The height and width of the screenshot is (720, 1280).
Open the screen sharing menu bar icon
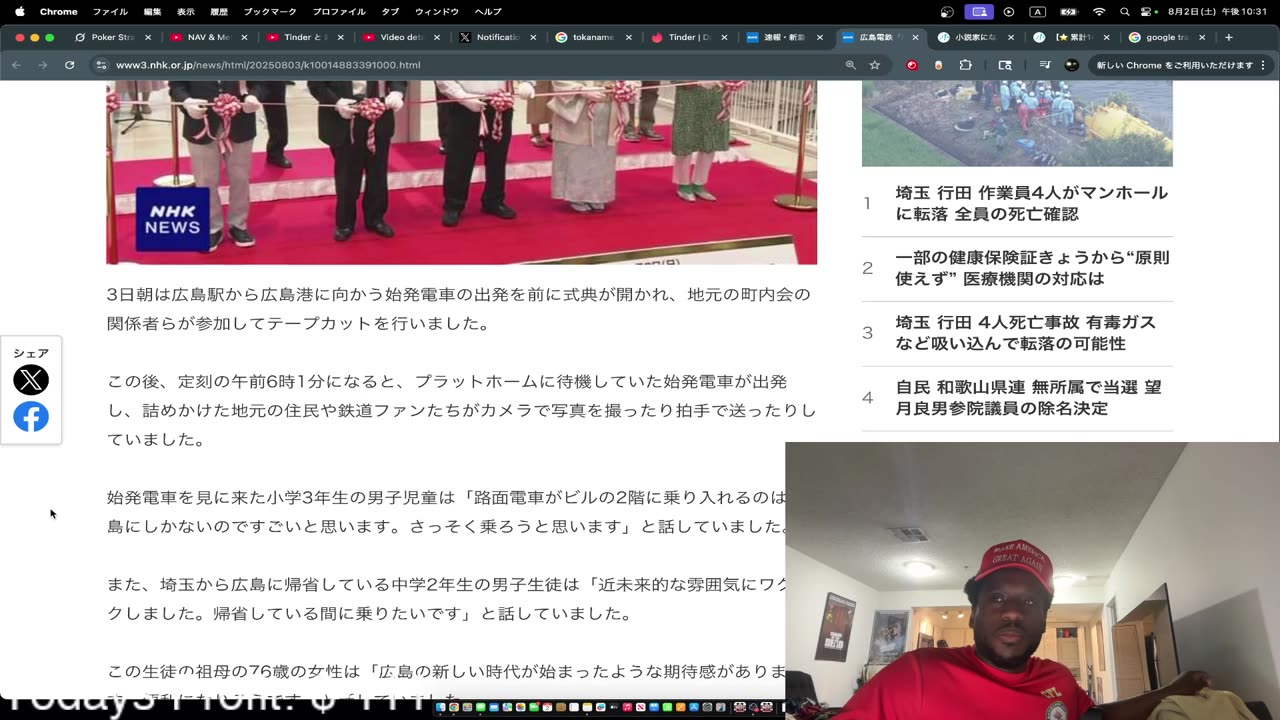click(x=979, y=12)
